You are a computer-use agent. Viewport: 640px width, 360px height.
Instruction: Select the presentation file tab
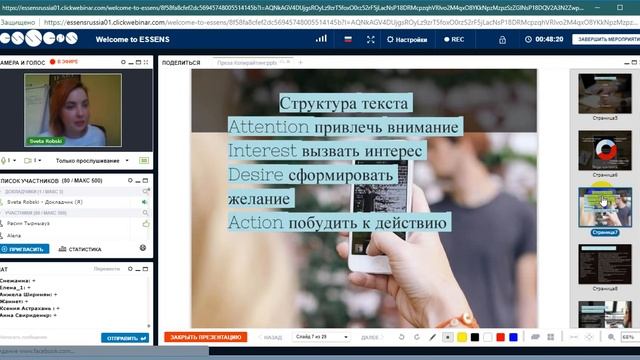tap(252, 63)
